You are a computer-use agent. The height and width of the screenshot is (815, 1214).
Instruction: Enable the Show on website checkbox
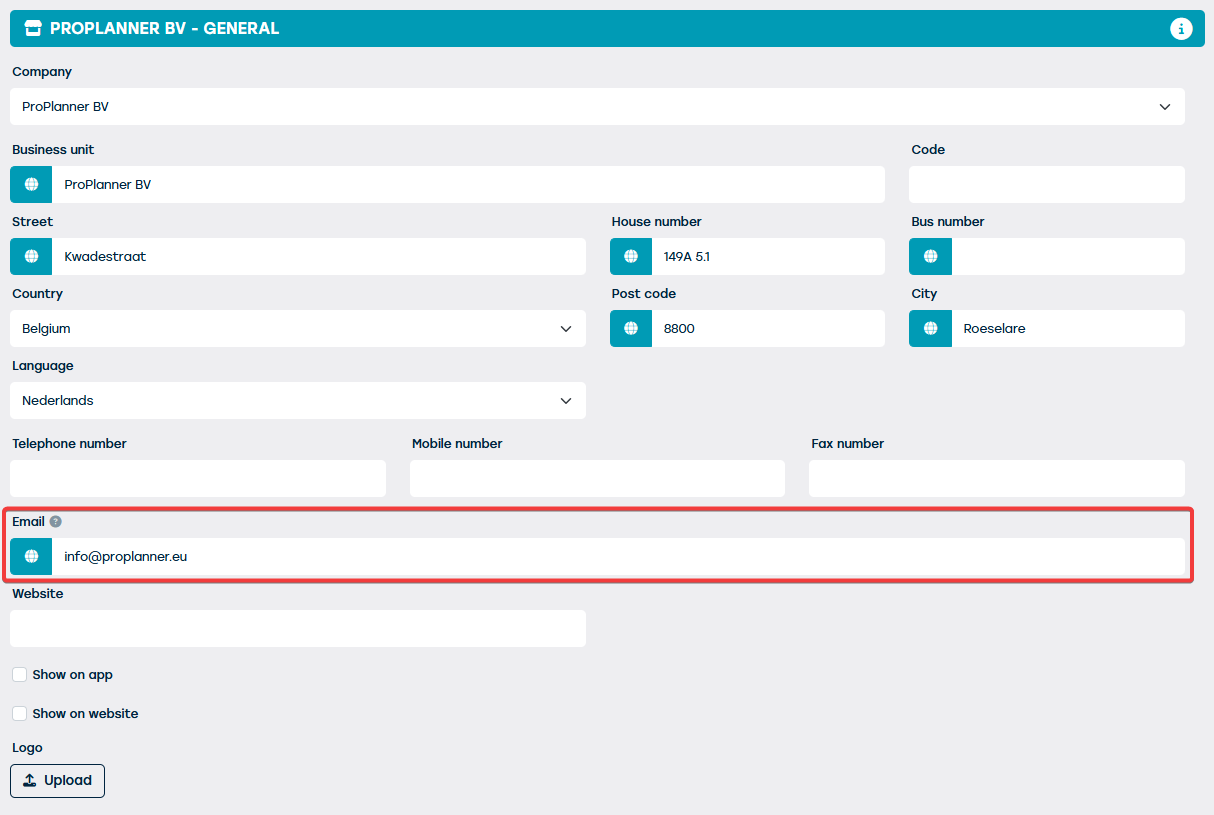[x=19, y=714]
